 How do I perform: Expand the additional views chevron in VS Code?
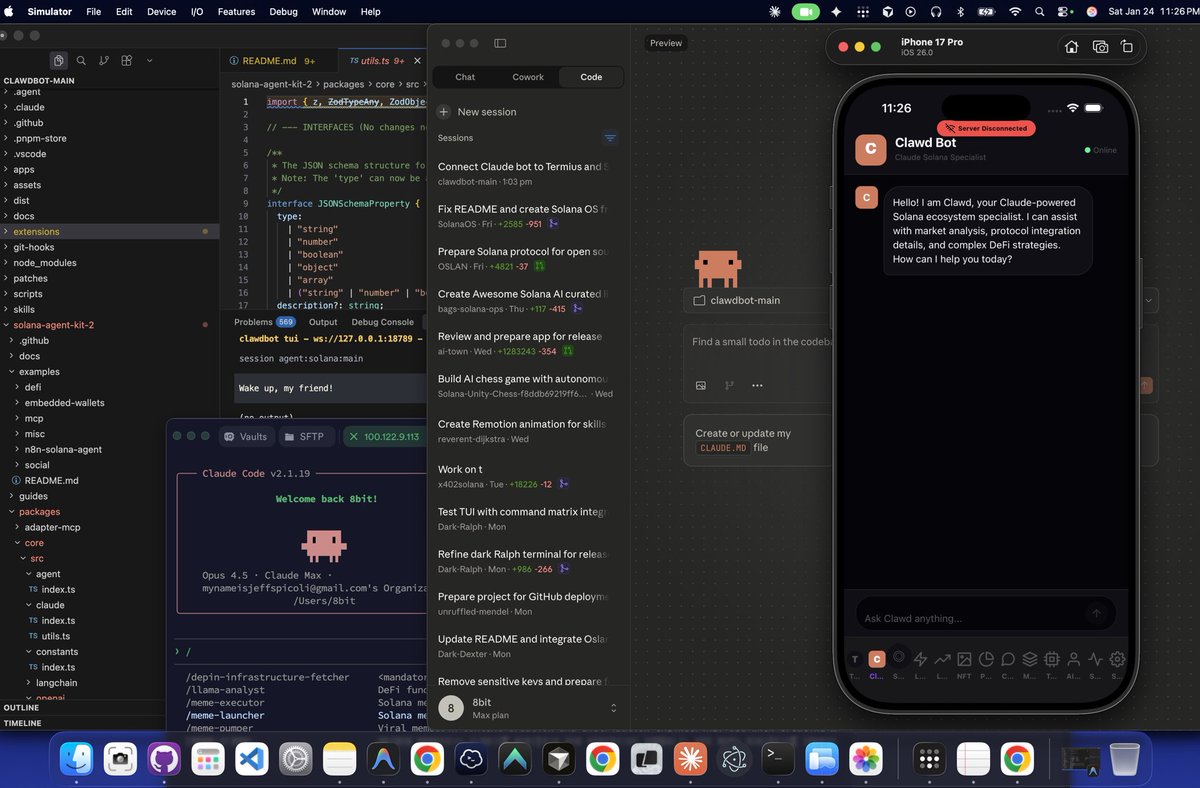coord(148,61)
